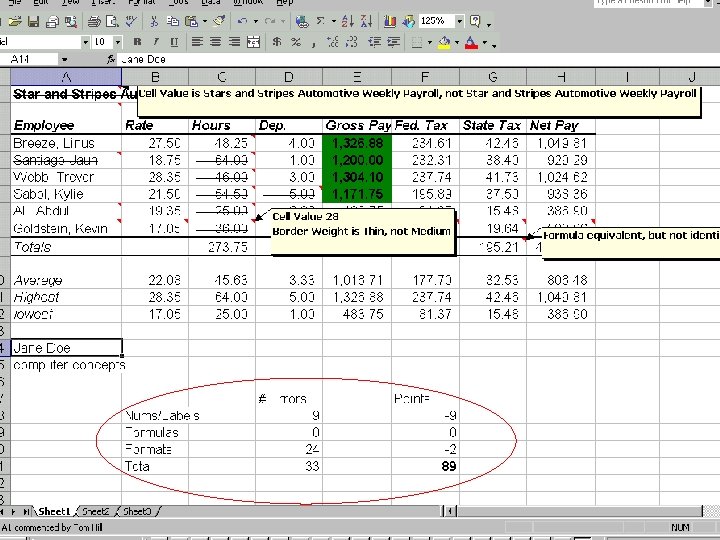
Task: Click the Save icon in toolbar
Action: click(33, 21)
